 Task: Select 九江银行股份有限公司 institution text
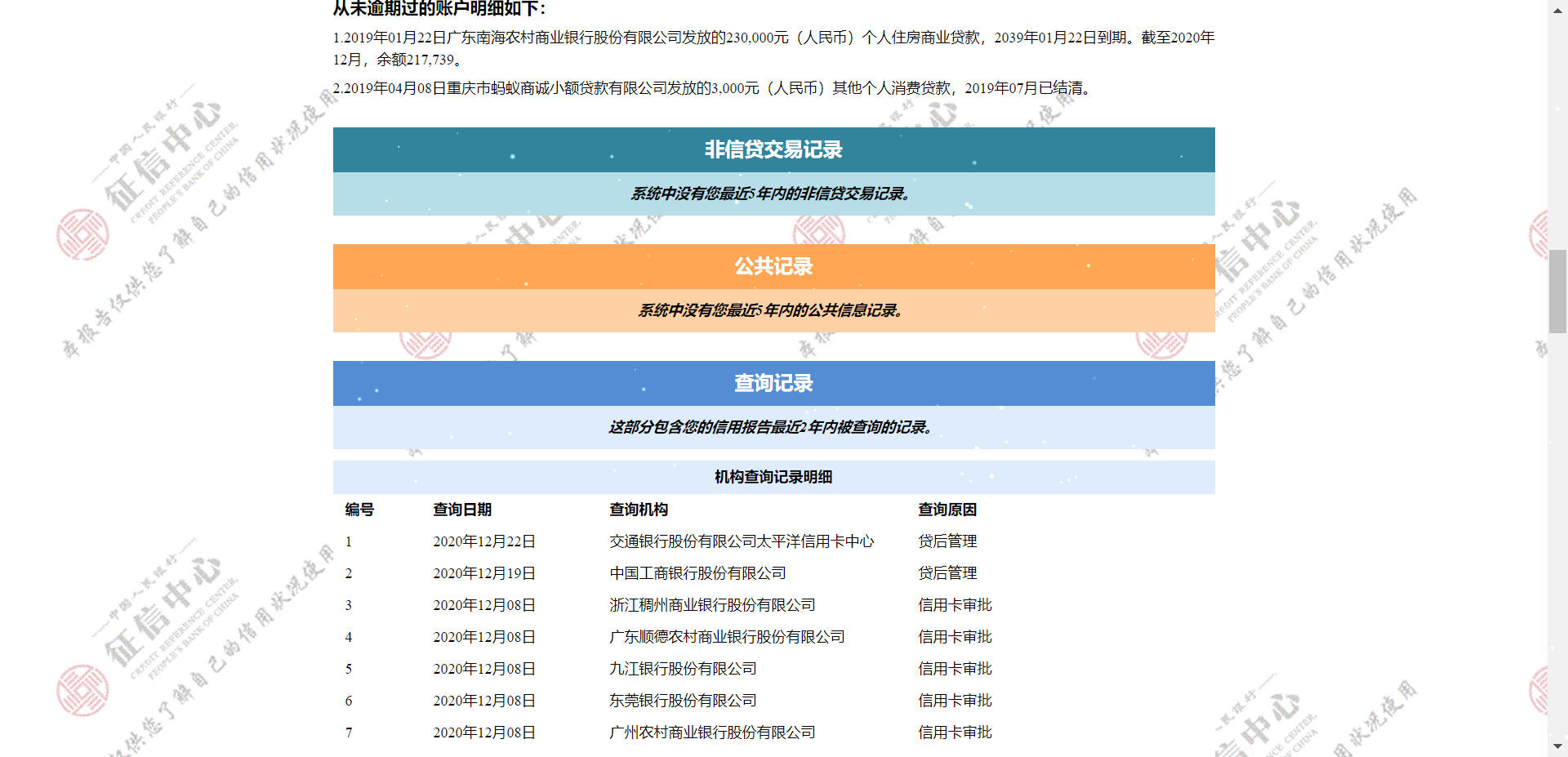pos(683,669)
